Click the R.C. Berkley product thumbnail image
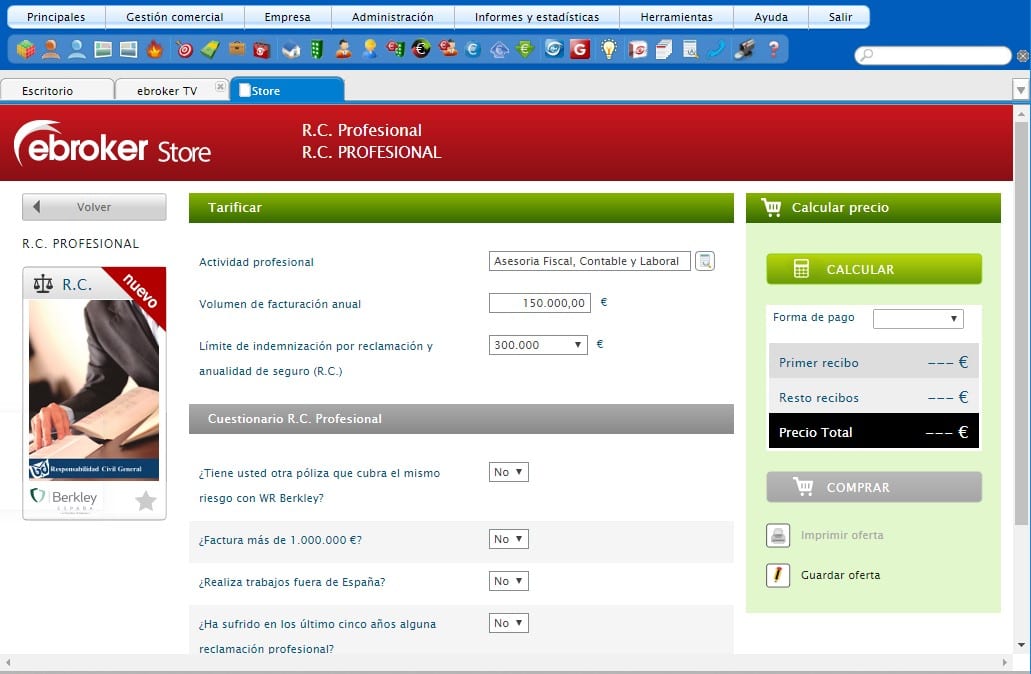Screen dimensions: 1031x674 pyautogui.click(x=94, y=390)
